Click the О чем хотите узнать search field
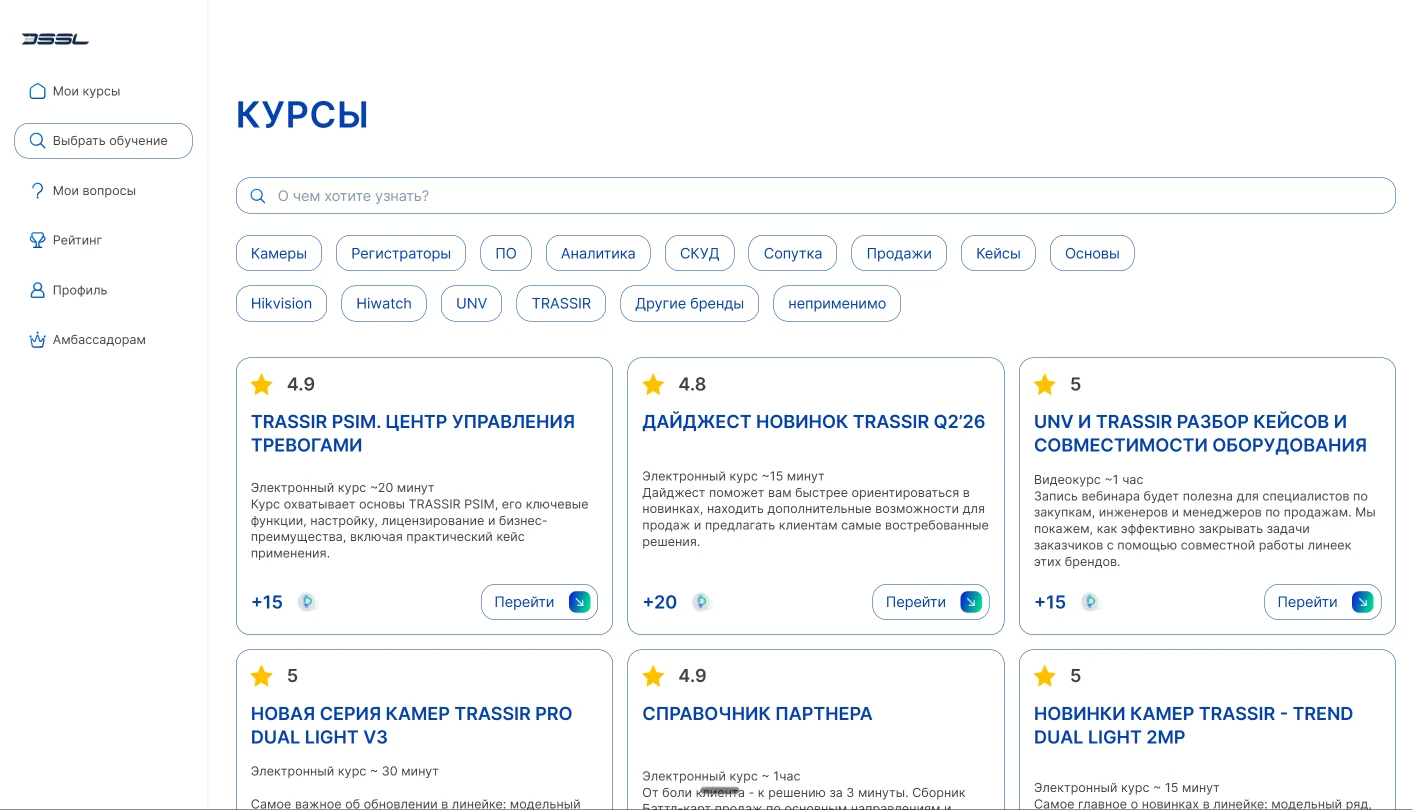1413x810 pixels. 815,196
